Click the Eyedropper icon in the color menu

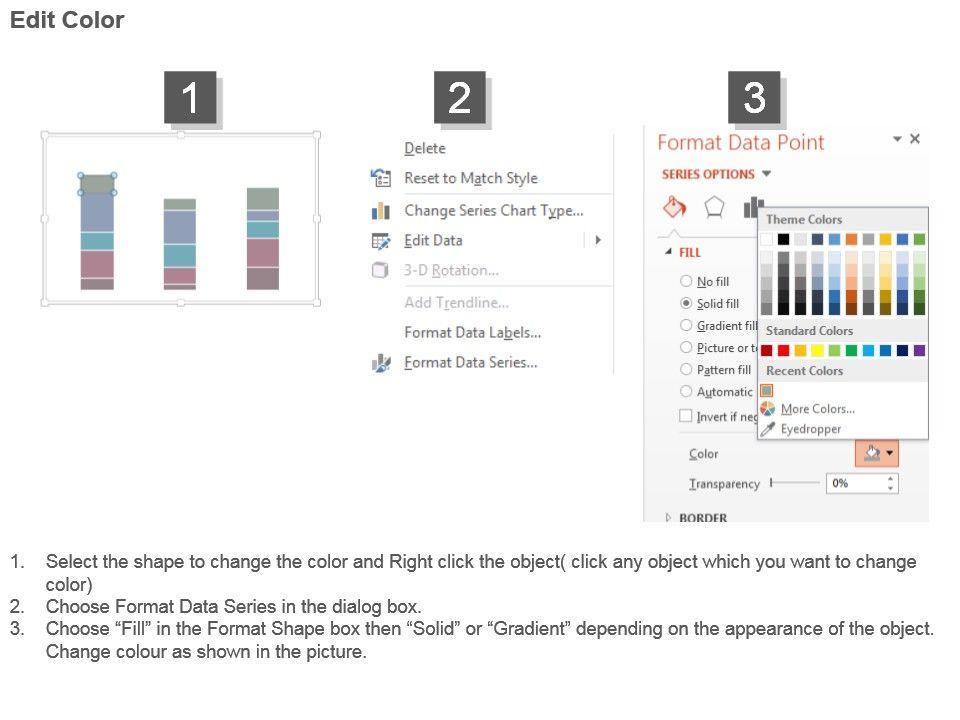[x=768, y=429]
